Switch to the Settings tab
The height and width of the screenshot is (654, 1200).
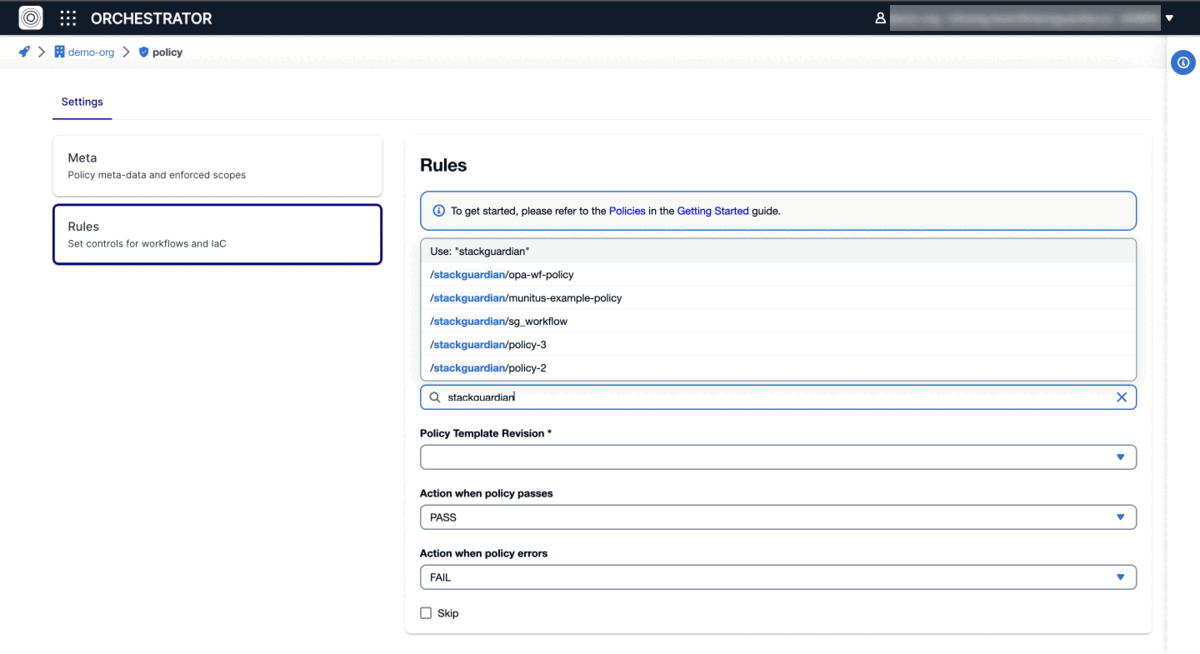click(x=82, y=102)
